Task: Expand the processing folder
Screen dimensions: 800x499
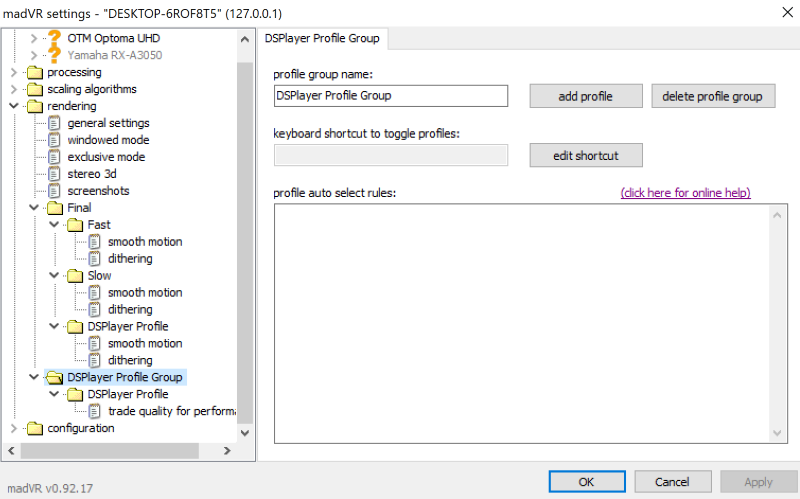Action: [x=14, y=72]
